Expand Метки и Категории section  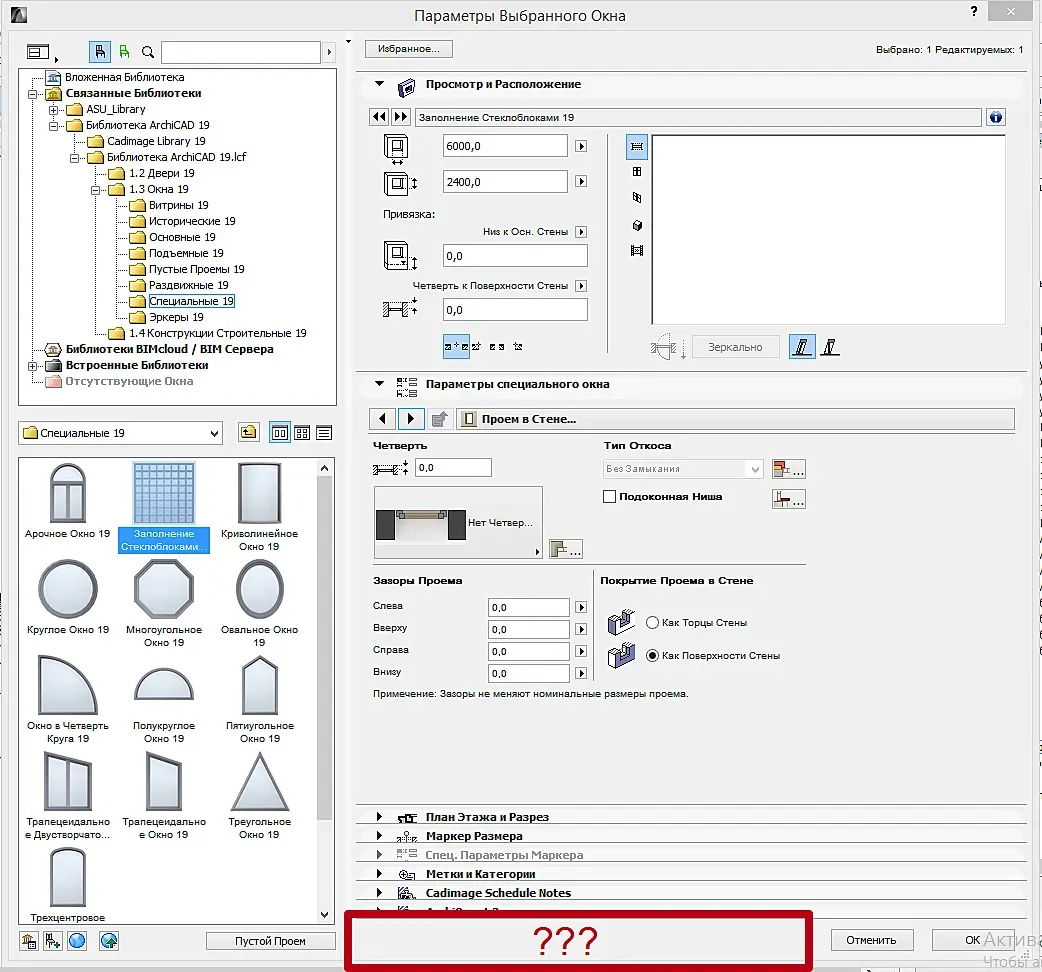[379, 874]
